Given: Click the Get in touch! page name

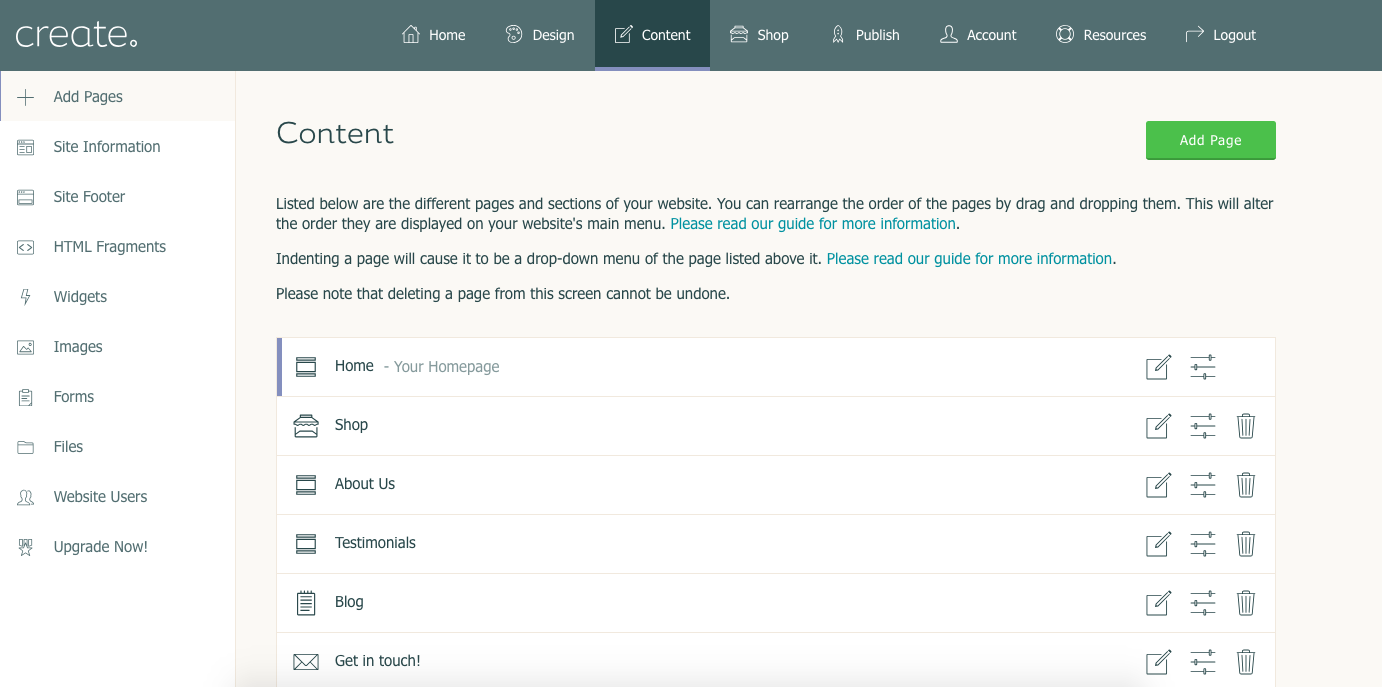Looking at the screenshot, I should (x=378, y=661).
